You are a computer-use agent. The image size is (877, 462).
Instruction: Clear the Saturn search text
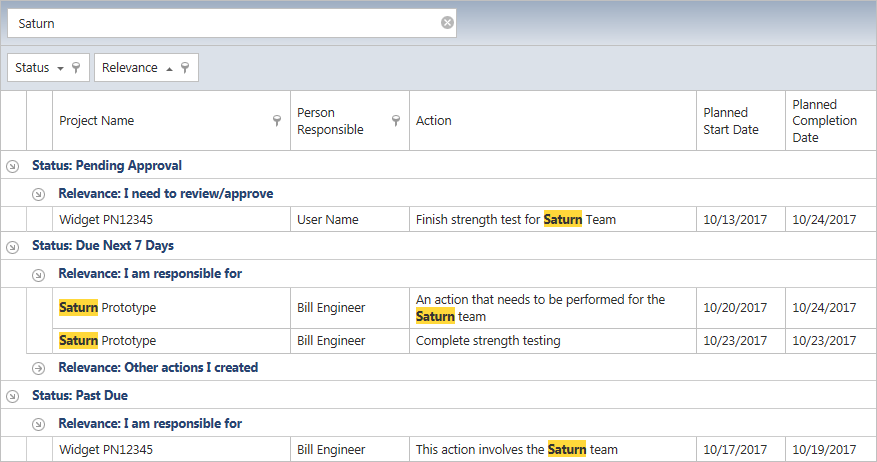pyautogui.click(x=447, y=23)
